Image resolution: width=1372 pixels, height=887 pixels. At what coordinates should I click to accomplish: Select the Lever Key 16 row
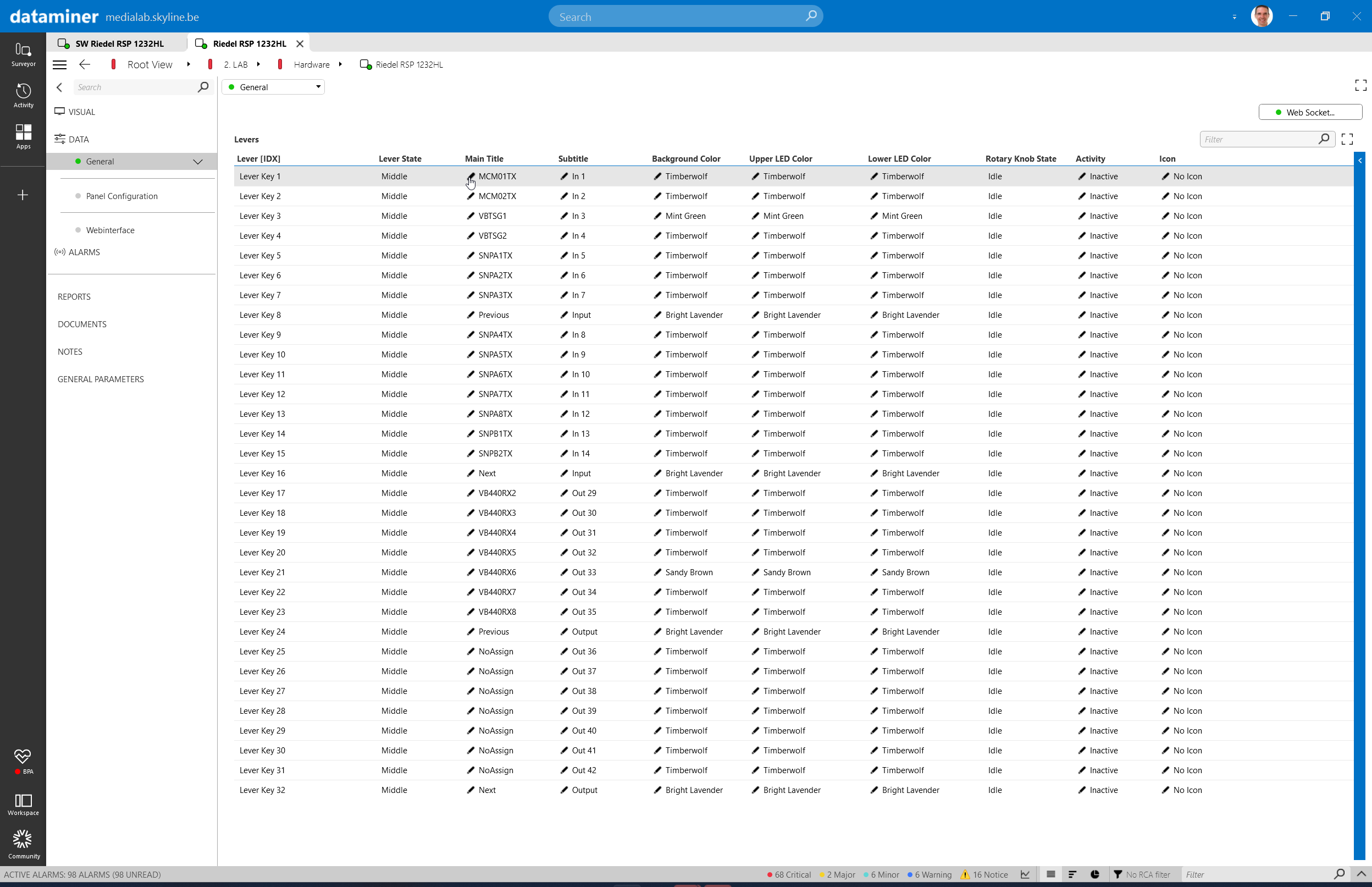[793, 473]
